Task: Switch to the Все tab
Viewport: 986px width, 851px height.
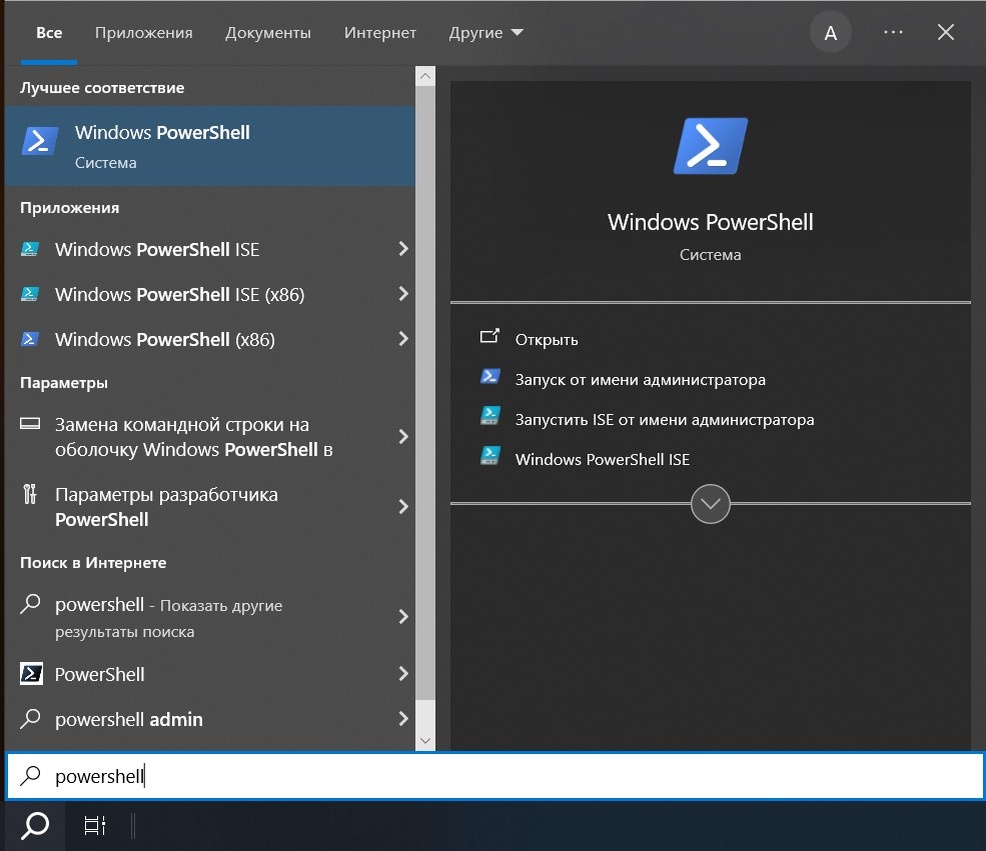Action: tap(49, 33)
